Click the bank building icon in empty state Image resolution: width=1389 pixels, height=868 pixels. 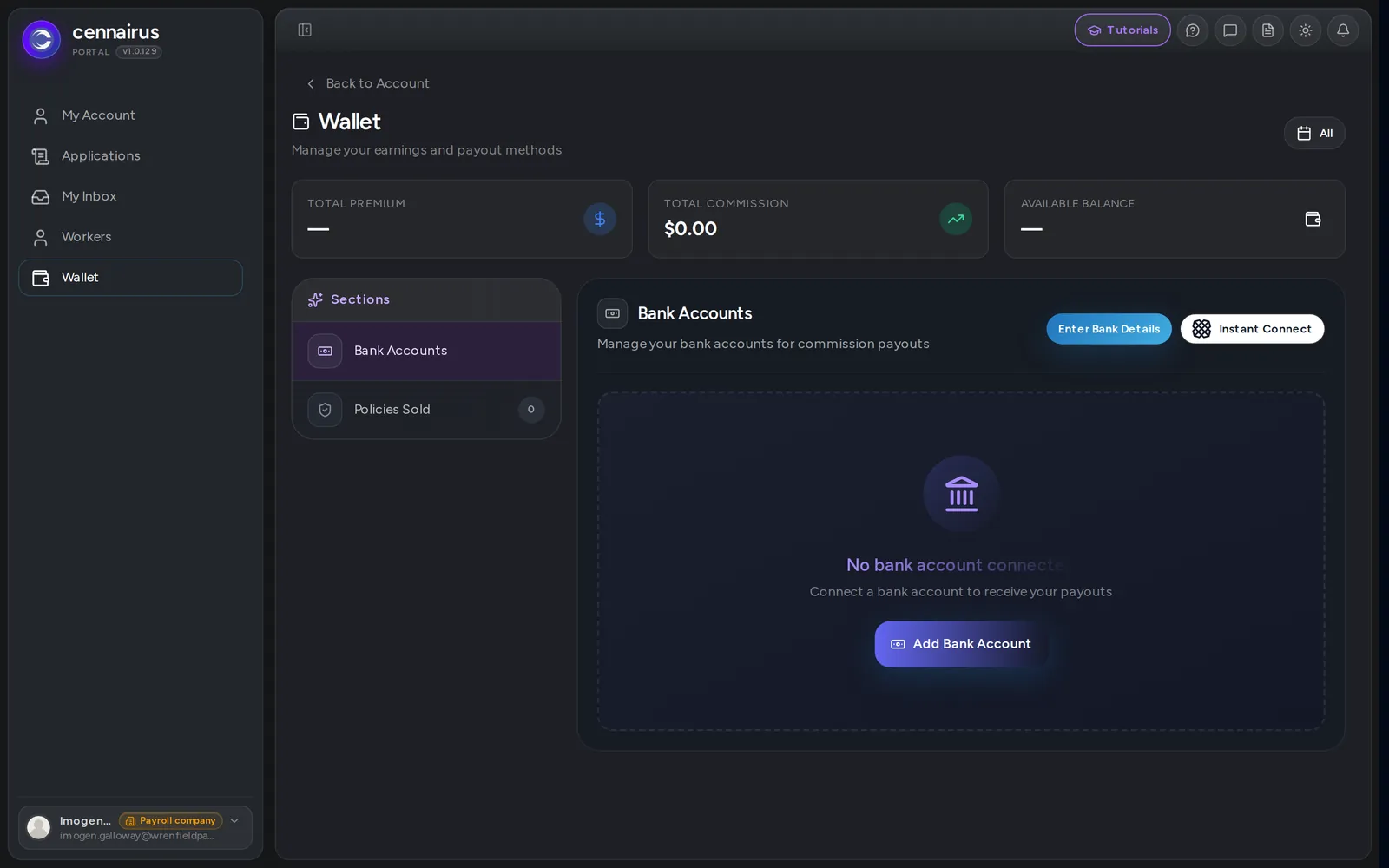point(961,494)
